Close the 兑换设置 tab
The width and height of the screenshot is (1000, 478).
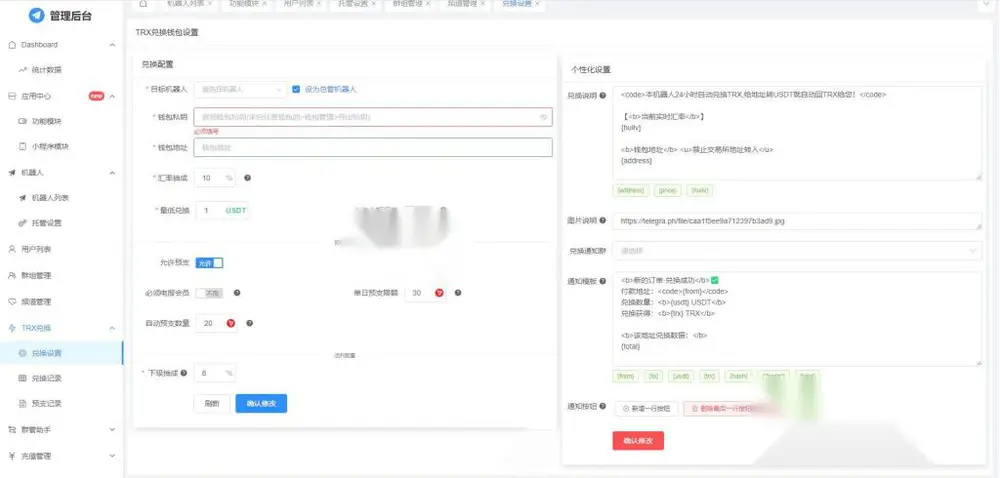(x=538, y=3)
